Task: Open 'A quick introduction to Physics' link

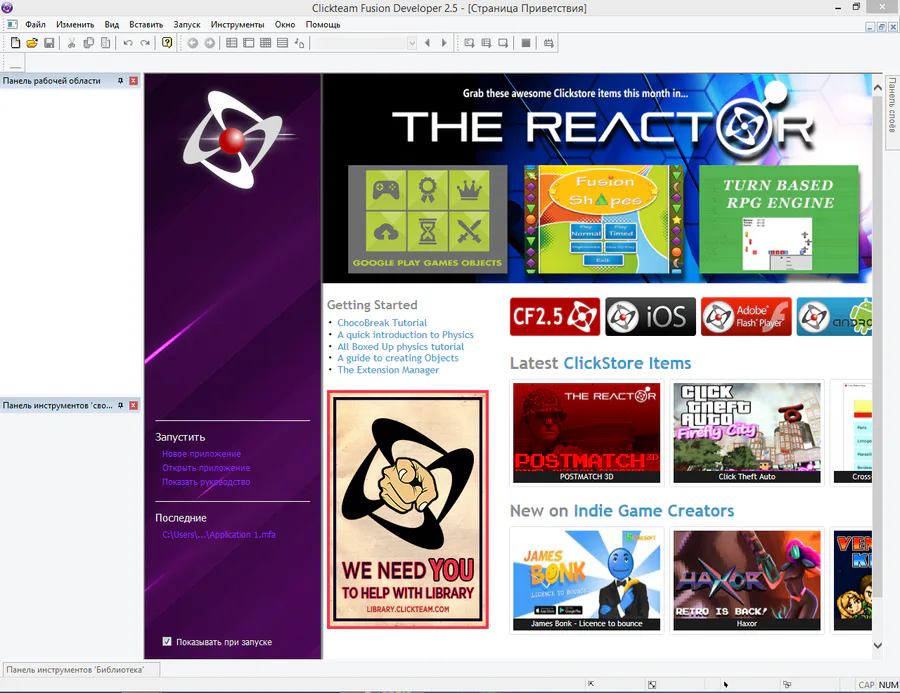Action: 405,335
